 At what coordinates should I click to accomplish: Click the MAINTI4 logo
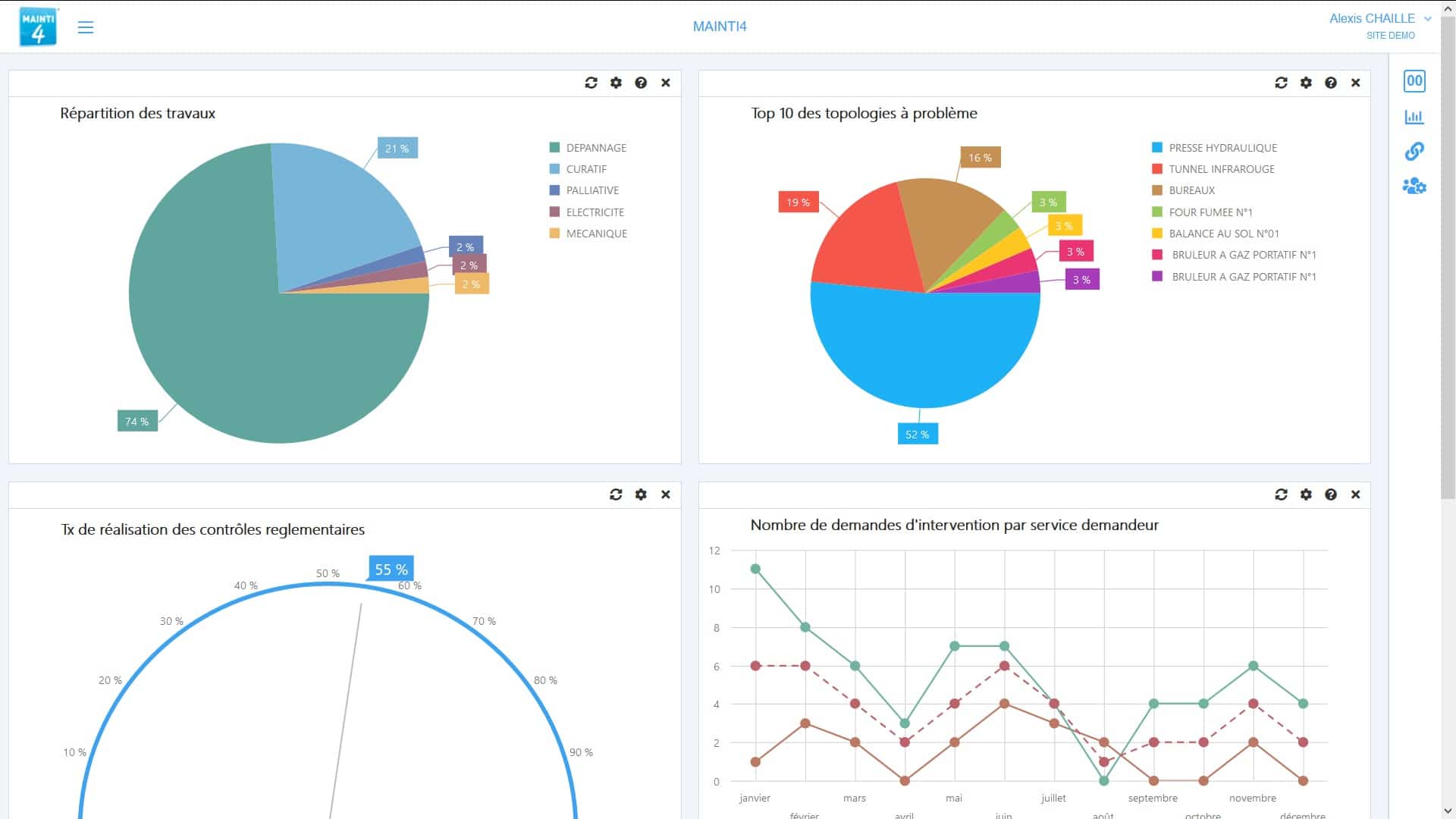(38, 27)
